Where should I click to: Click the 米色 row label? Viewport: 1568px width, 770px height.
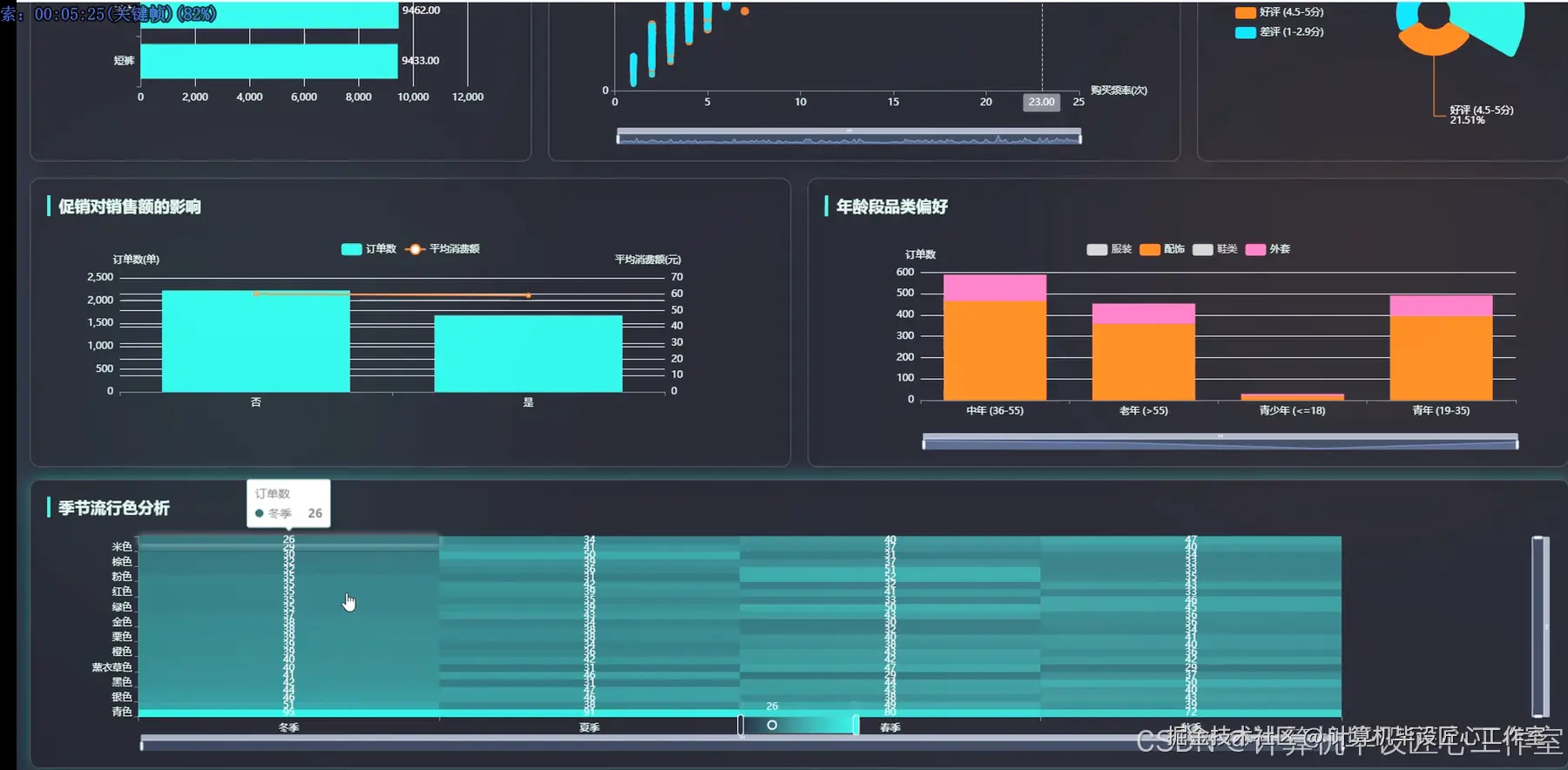[122, 547]
